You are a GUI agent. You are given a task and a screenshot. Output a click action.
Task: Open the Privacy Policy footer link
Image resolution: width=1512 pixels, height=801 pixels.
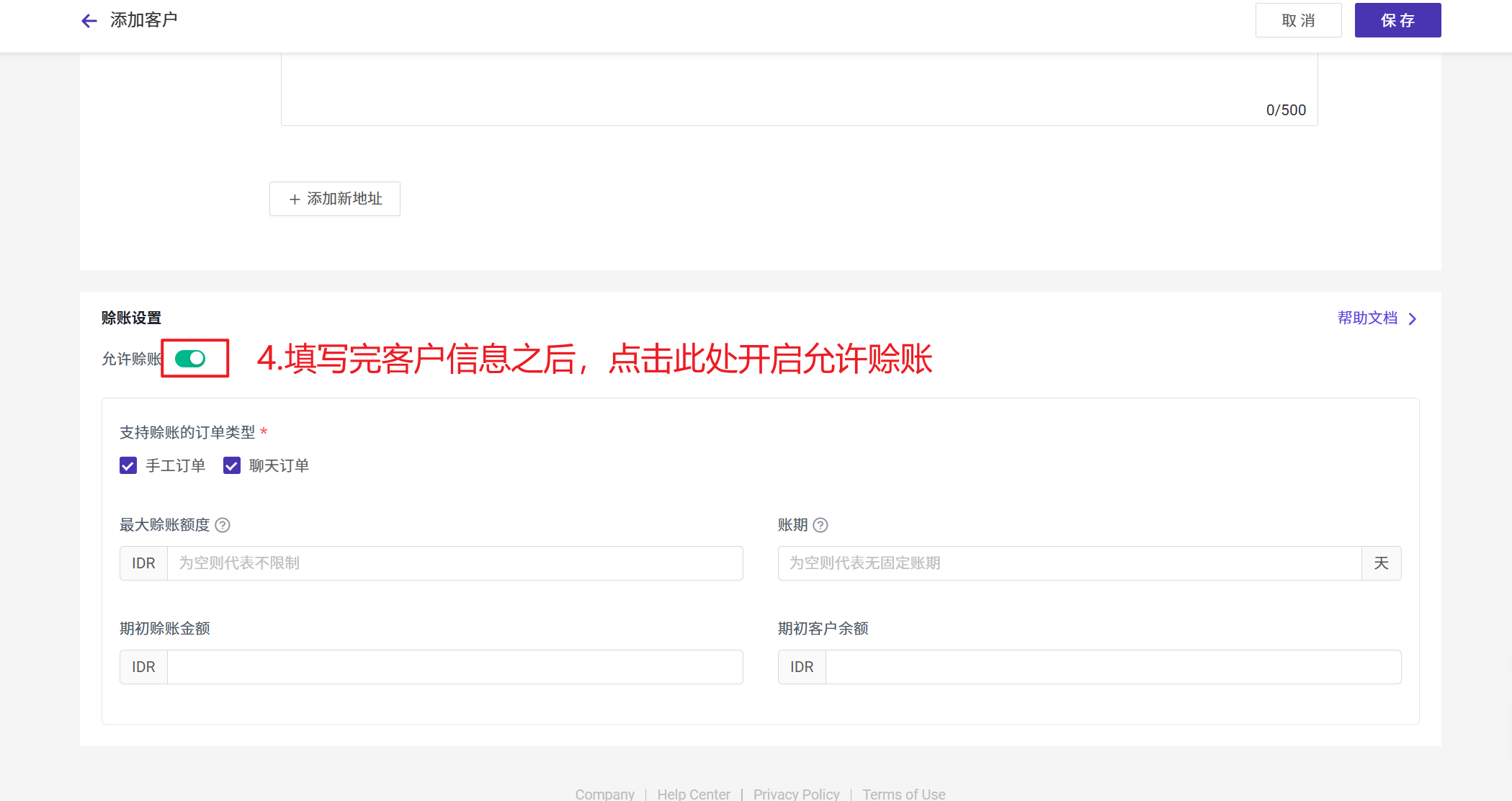796,794
